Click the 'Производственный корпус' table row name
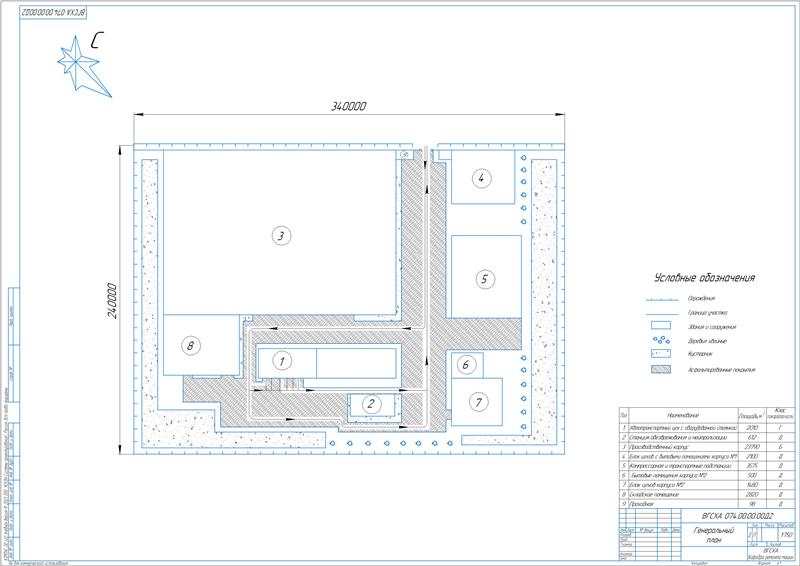Image resolution: width=800 pixels, height=566 pixels. click(659, 447)
